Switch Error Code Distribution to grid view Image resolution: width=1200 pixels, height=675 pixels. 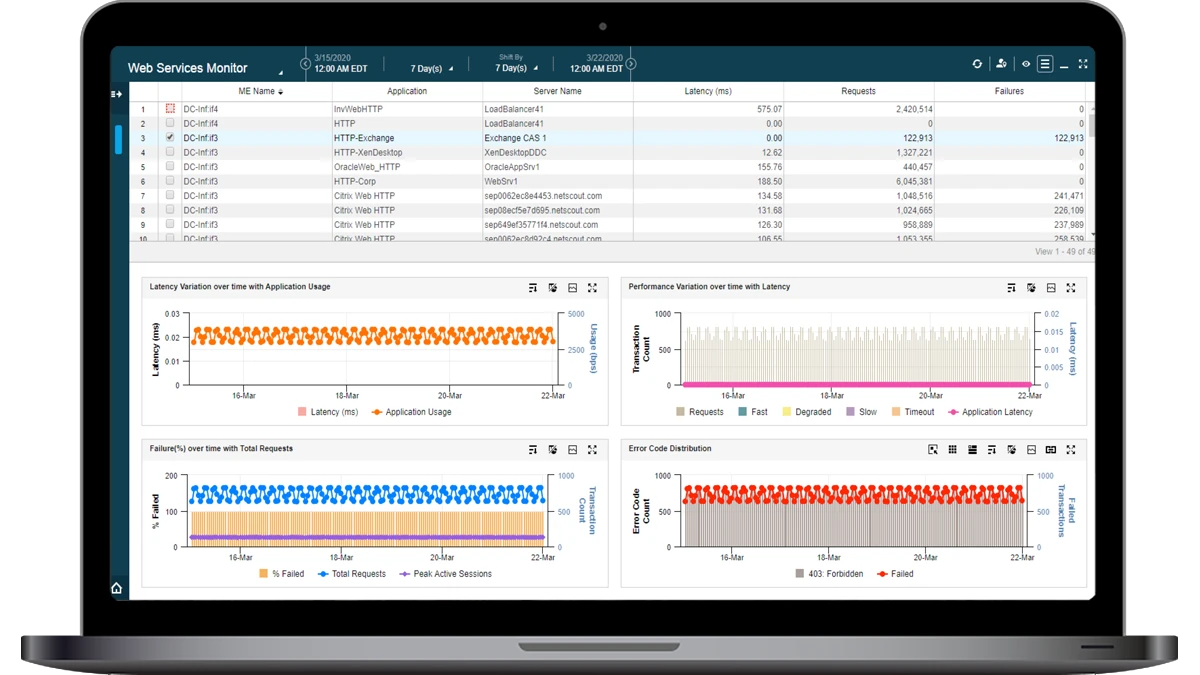click(953, 450)
